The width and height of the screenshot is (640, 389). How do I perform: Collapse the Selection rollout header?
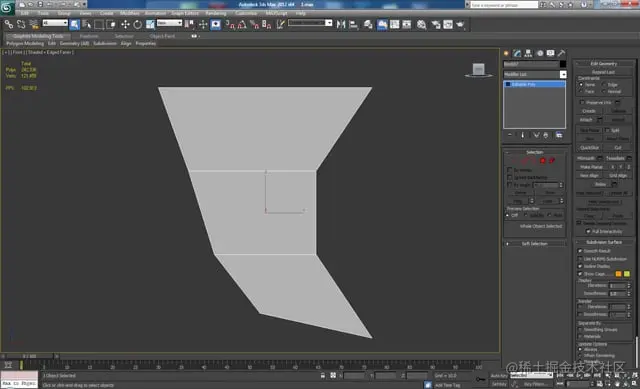point(535,152)
